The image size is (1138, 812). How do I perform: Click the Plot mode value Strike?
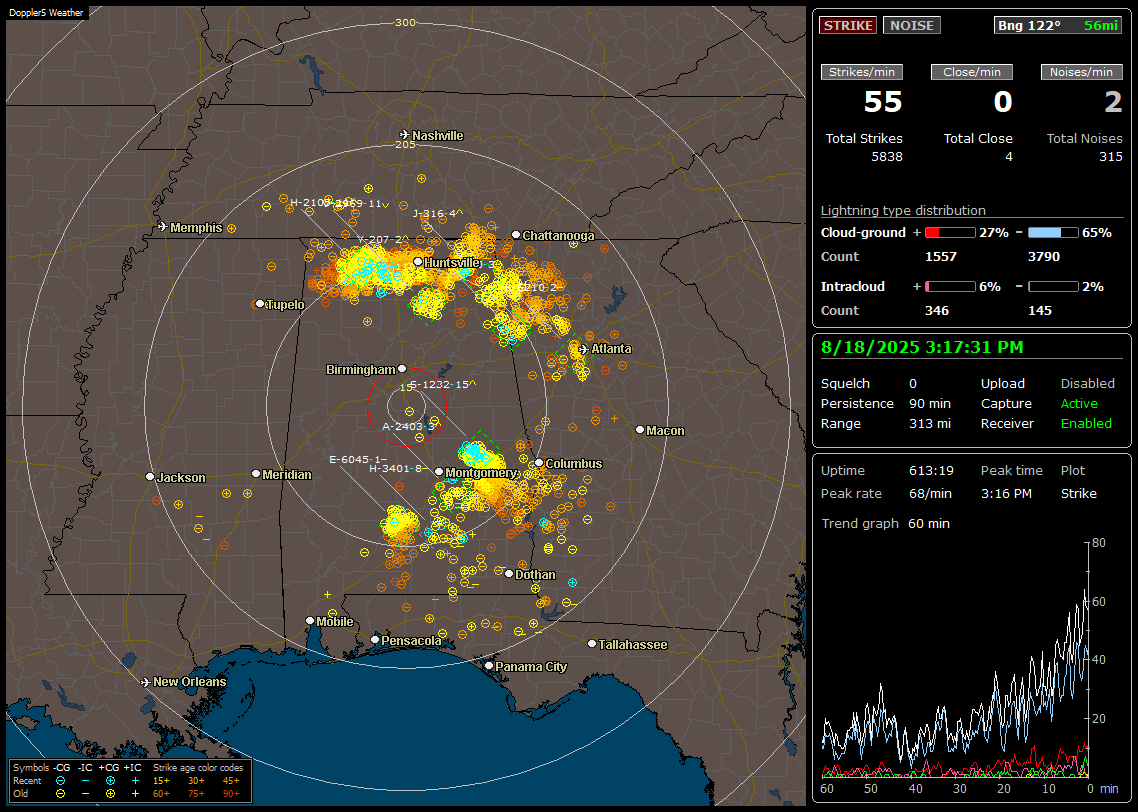[x=1078, y=493]
